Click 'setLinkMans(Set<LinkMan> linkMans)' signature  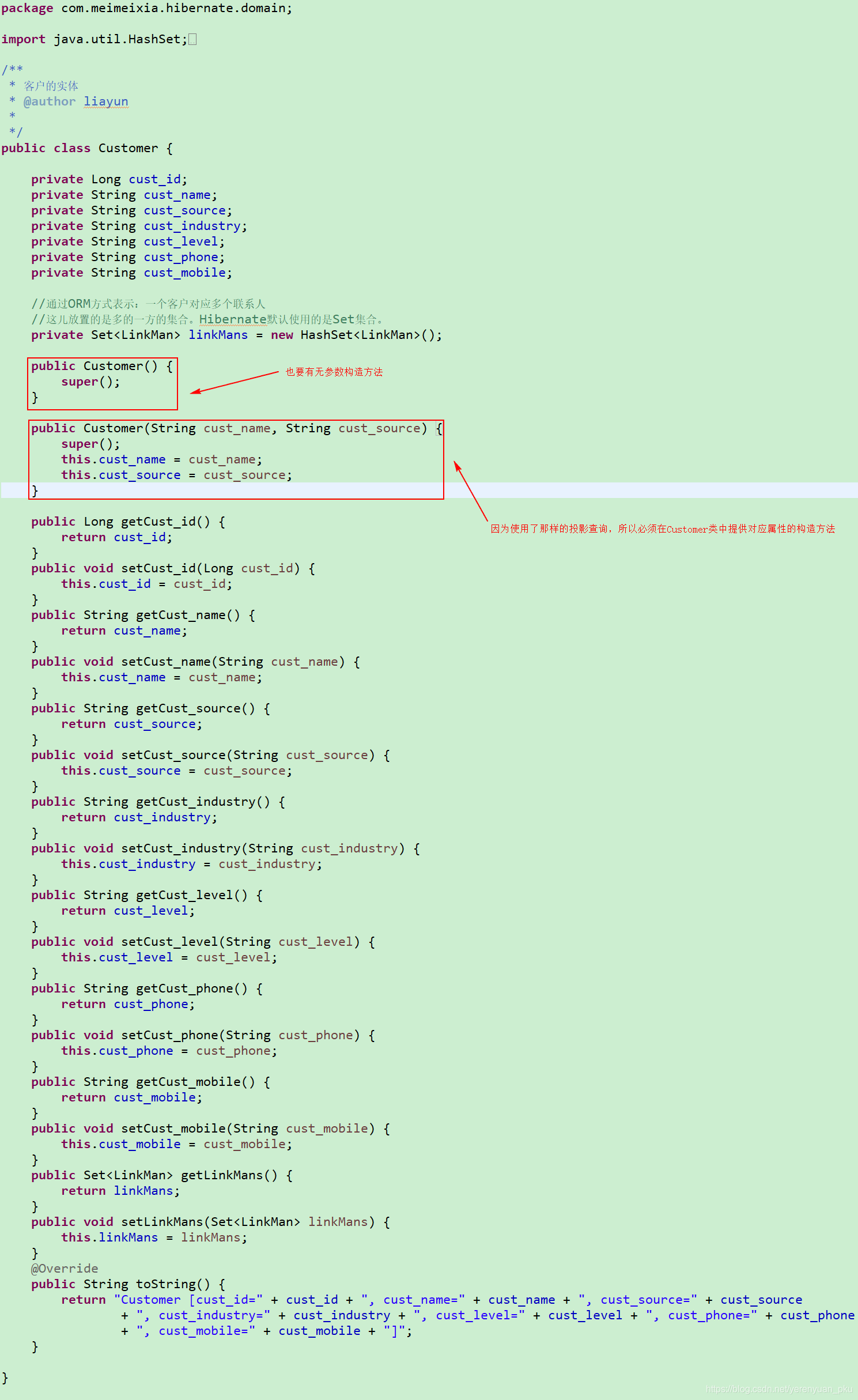click(x=211, y=1222)
